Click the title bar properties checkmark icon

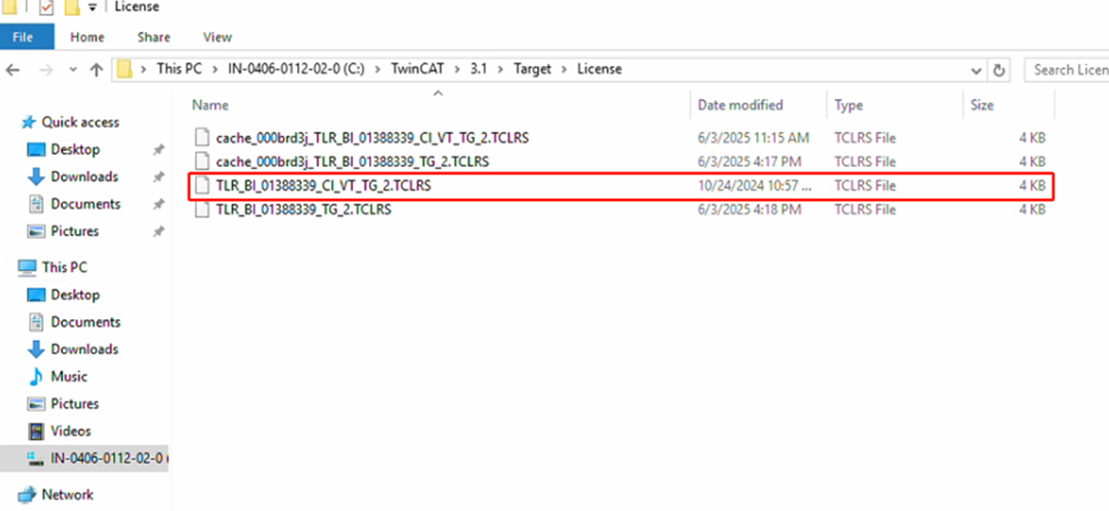click(x=47, y=8)
